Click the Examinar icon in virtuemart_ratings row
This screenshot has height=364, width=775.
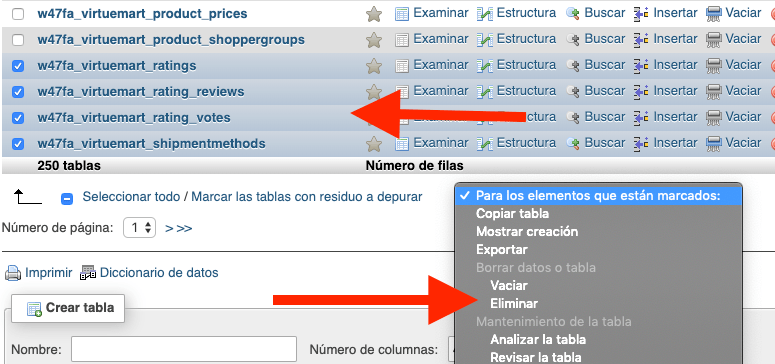[x=402, y=65]
